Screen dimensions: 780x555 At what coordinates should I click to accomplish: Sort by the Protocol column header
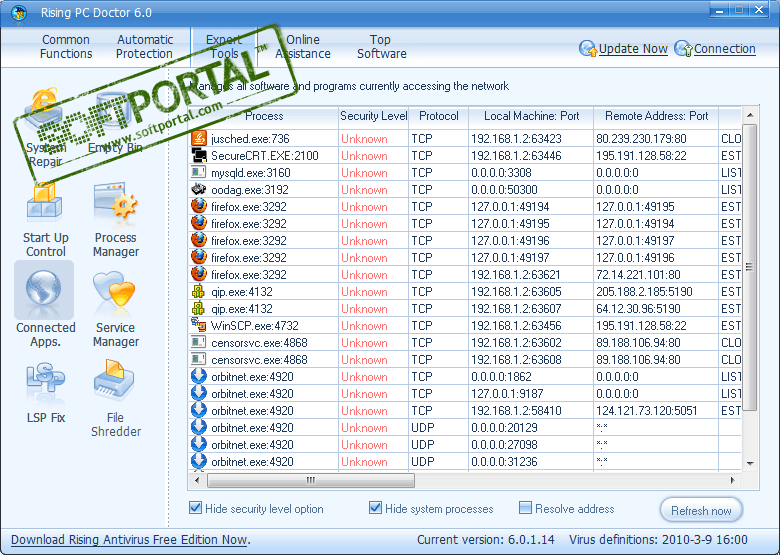pos(438,116)
